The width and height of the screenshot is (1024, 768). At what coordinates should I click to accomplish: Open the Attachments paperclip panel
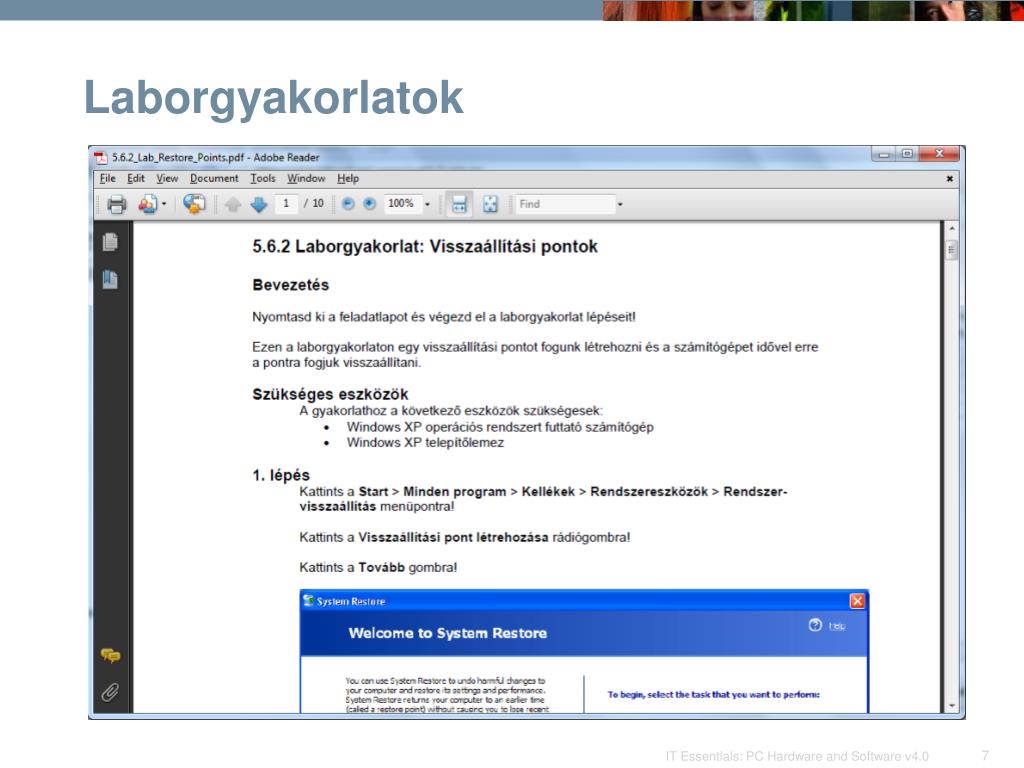click(x=110, y=692)
